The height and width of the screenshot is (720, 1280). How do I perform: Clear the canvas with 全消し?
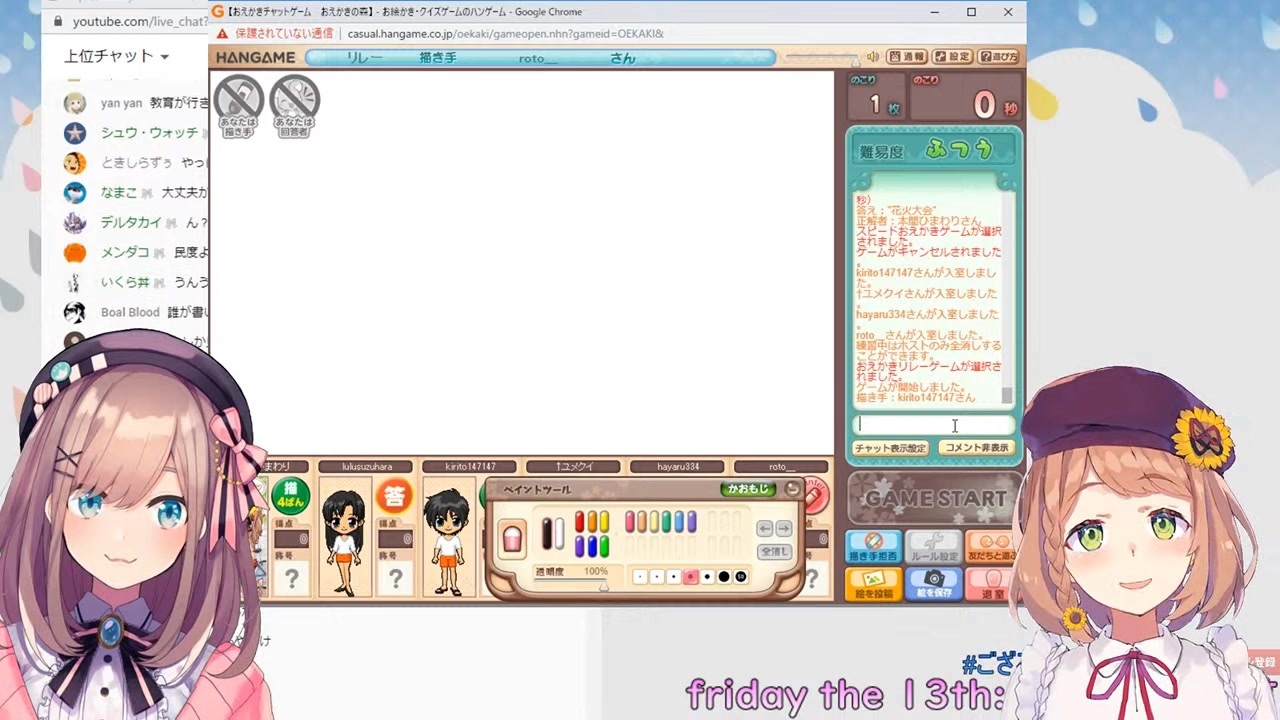tap(775, 551)
